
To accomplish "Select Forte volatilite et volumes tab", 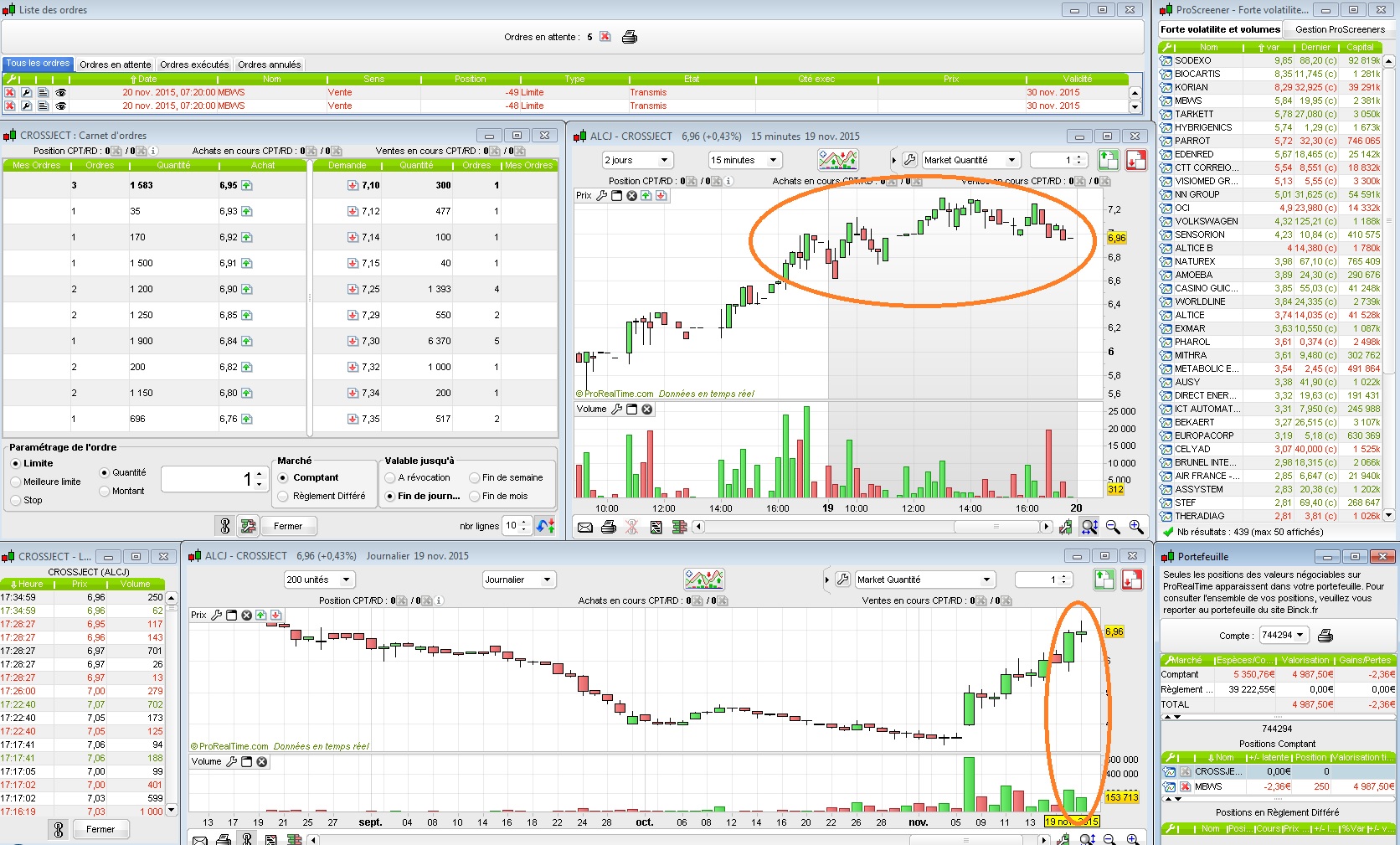I will (1221, 29).
